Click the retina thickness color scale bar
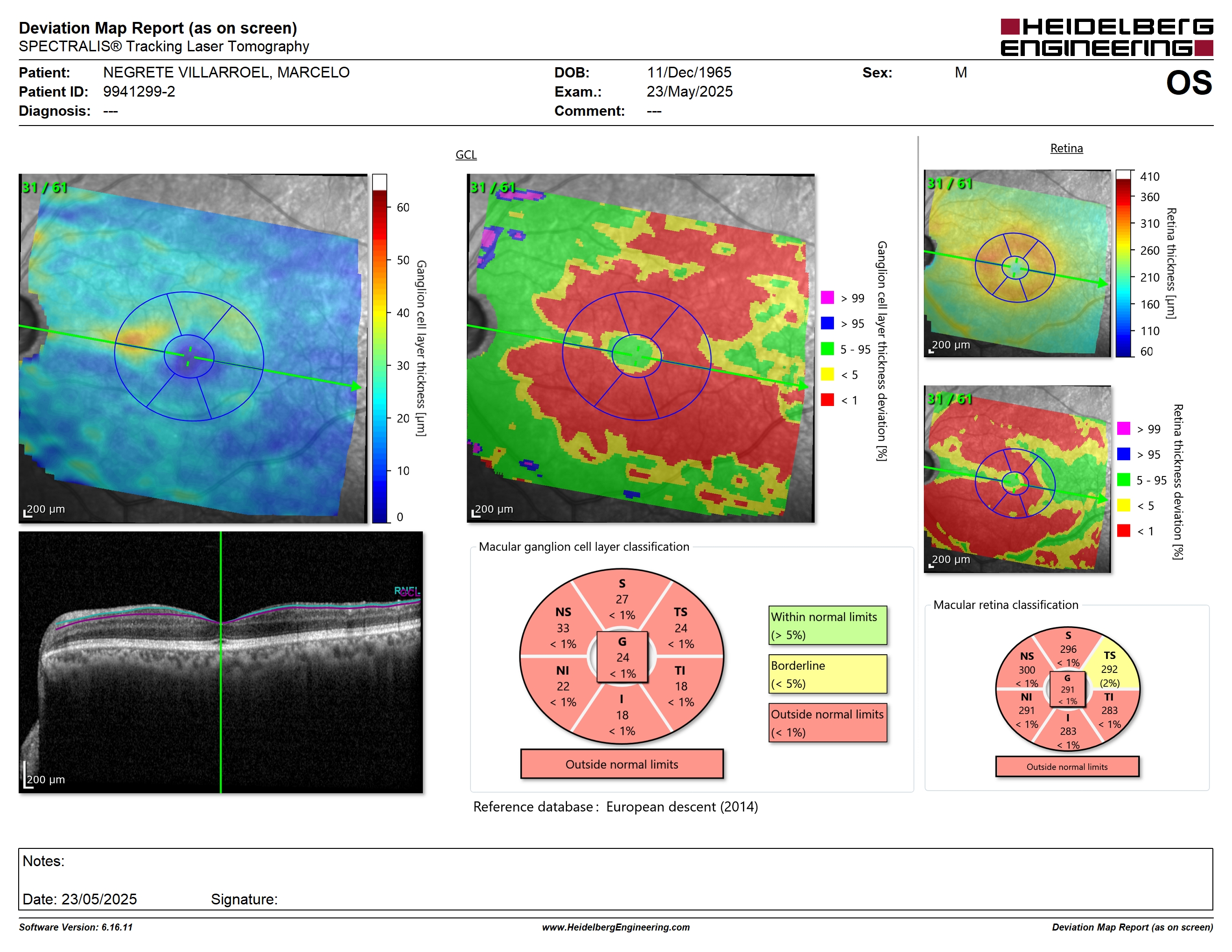1232x952 pixels. [1124, 263]
